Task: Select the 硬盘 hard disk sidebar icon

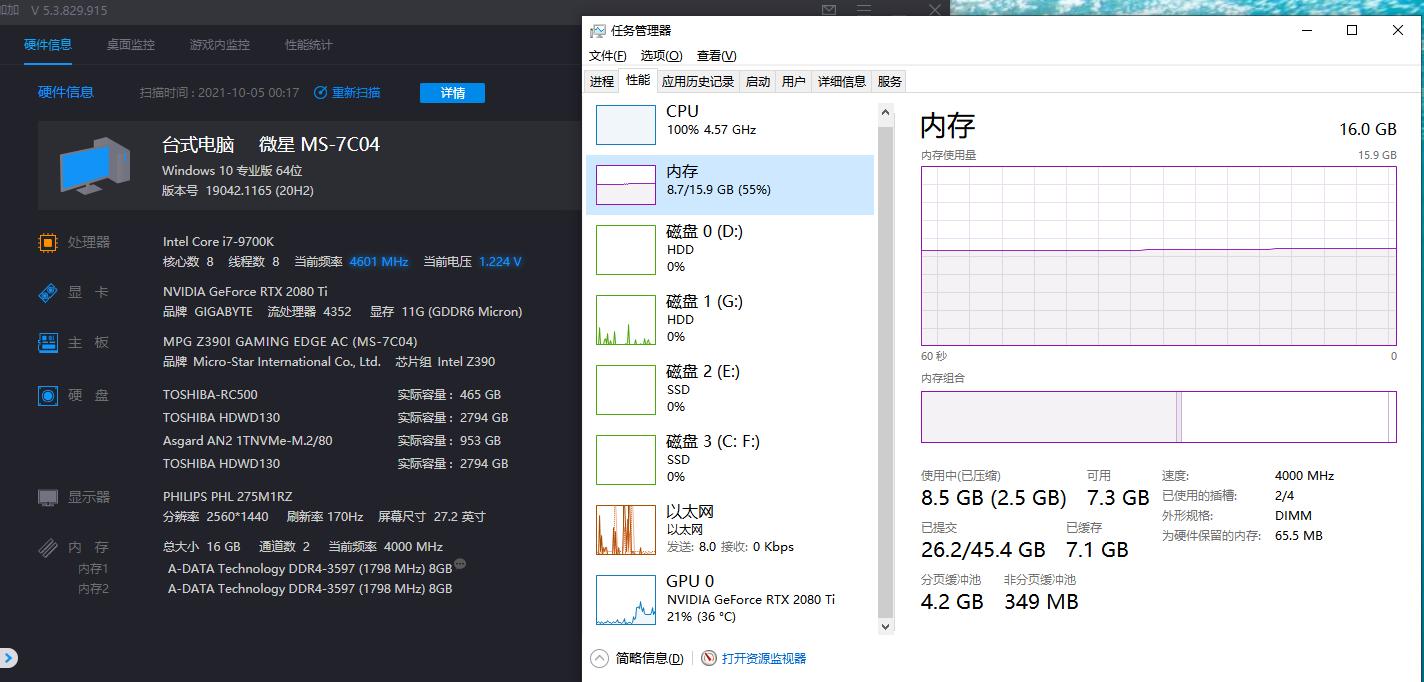Action: click(x=47, y=395)
